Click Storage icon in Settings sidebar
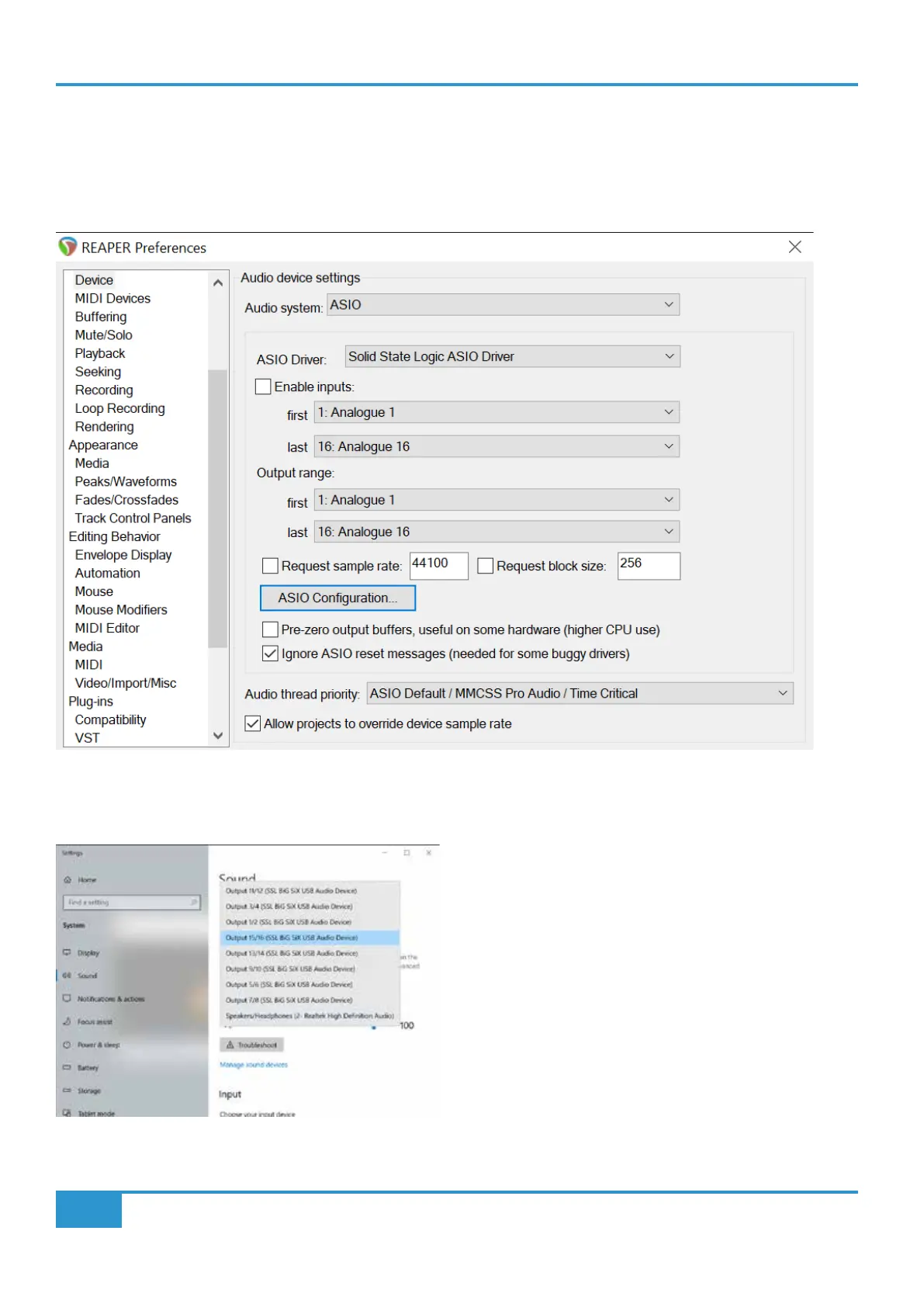Viewport: 924px width, 1307px height. 67,1090
